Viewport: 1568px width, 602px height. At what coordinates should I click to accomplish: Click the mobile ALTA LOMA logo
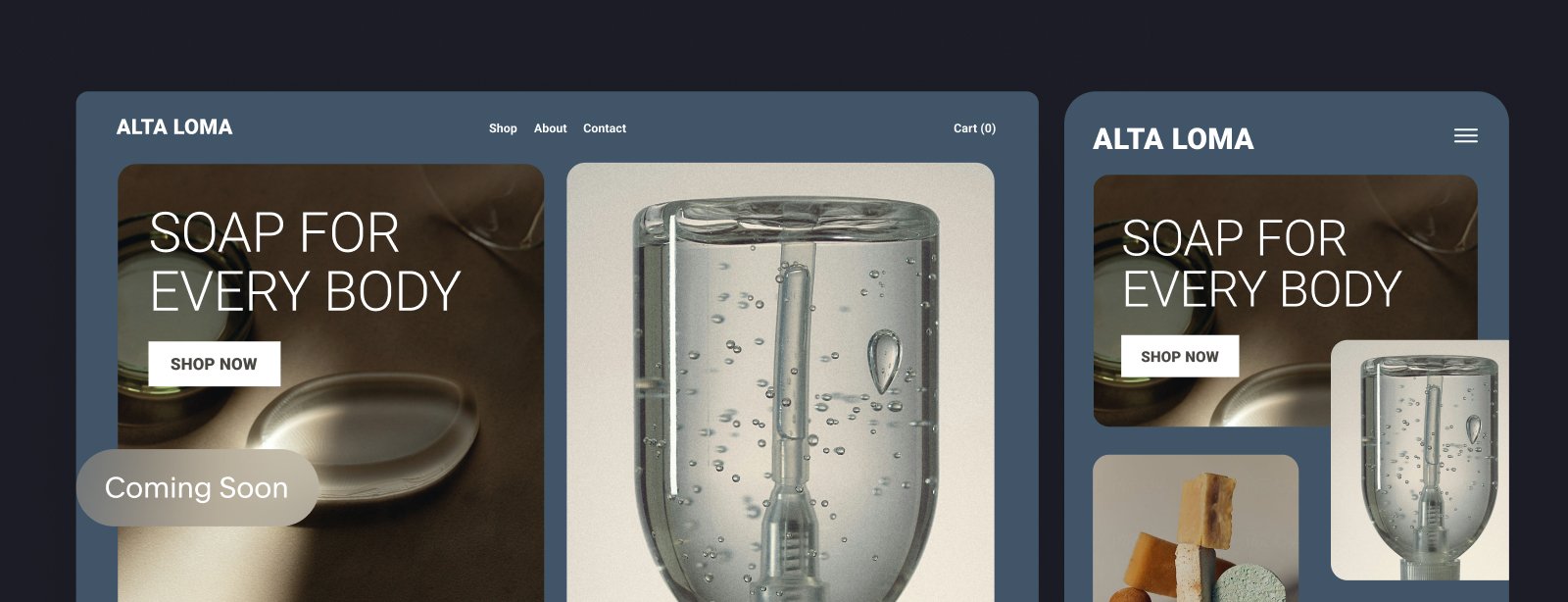[x=1173, y=139]
